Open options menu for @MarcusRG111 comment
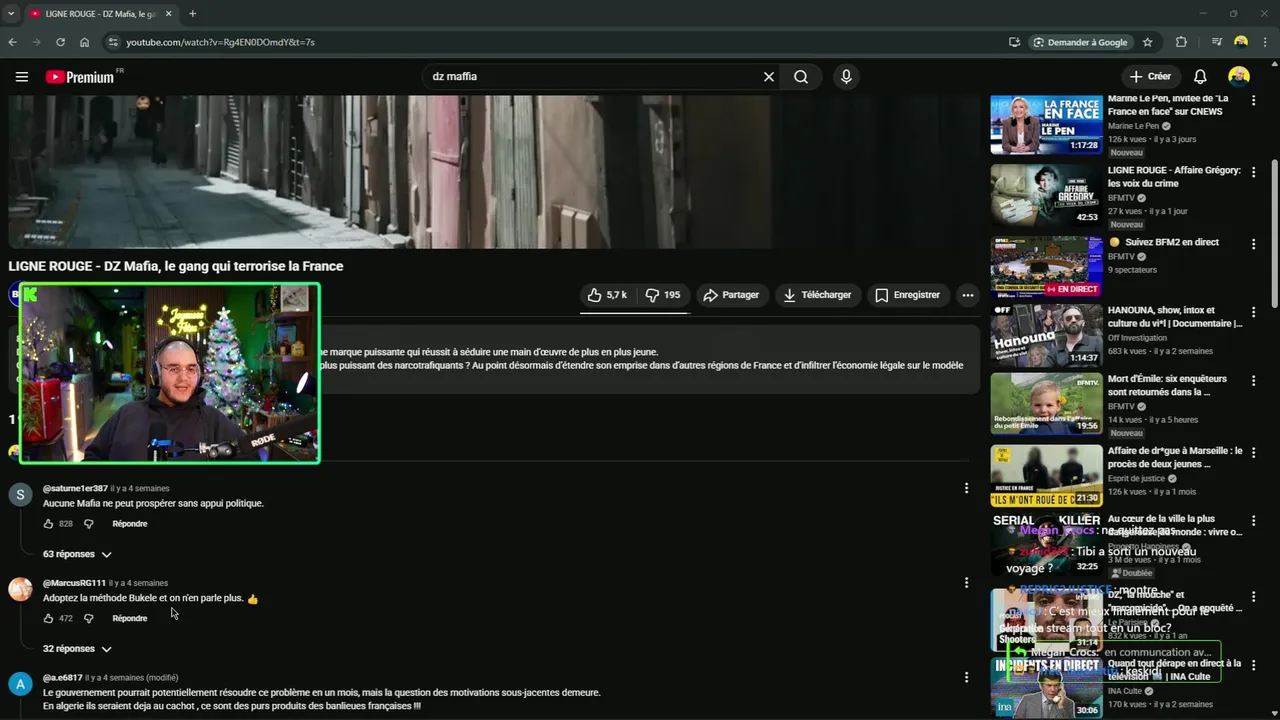1280x720 pixels. click(966, 583)
